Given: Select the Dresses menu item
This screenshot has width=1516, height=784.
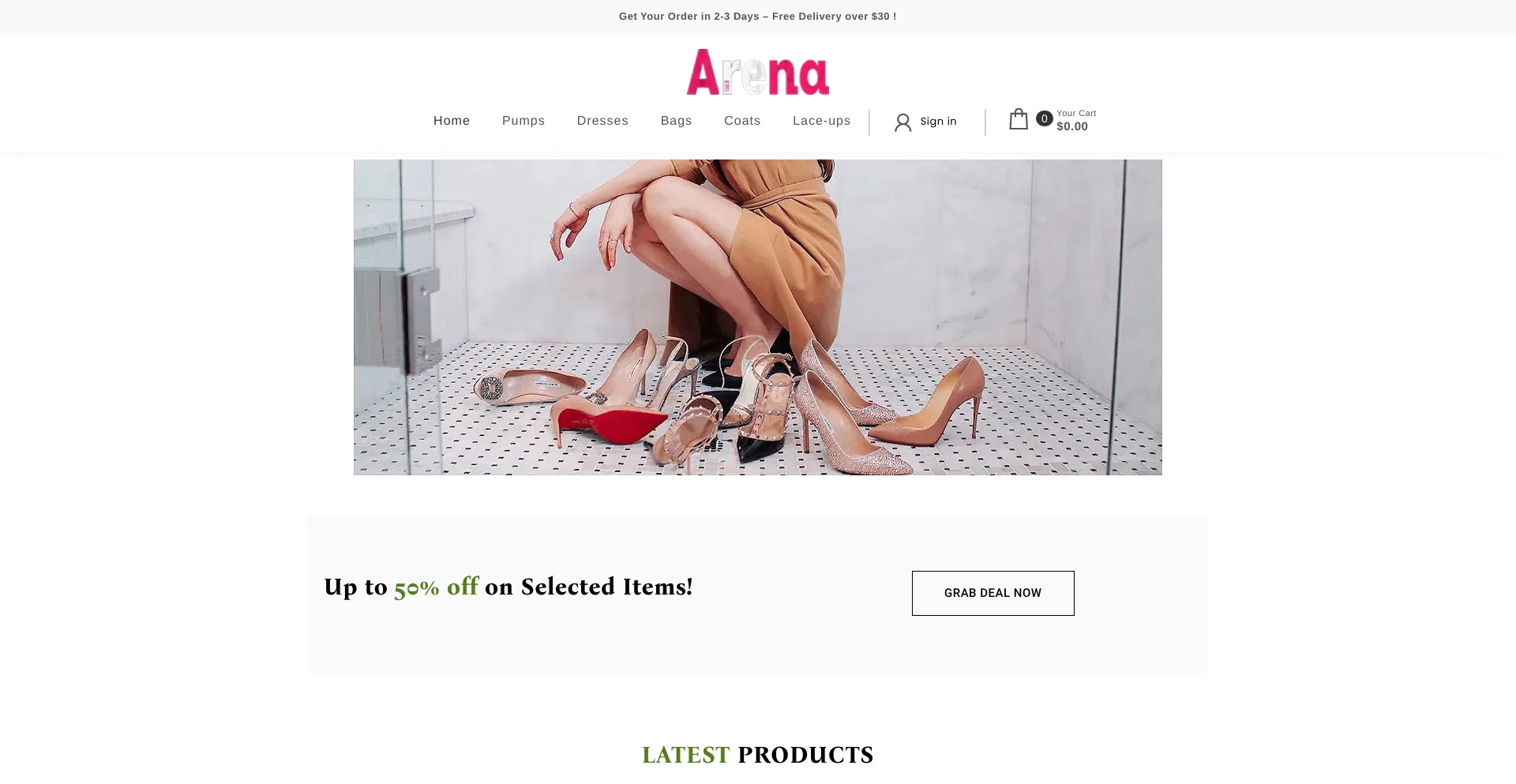Looking at the screenshot, I should coord(602,121).
